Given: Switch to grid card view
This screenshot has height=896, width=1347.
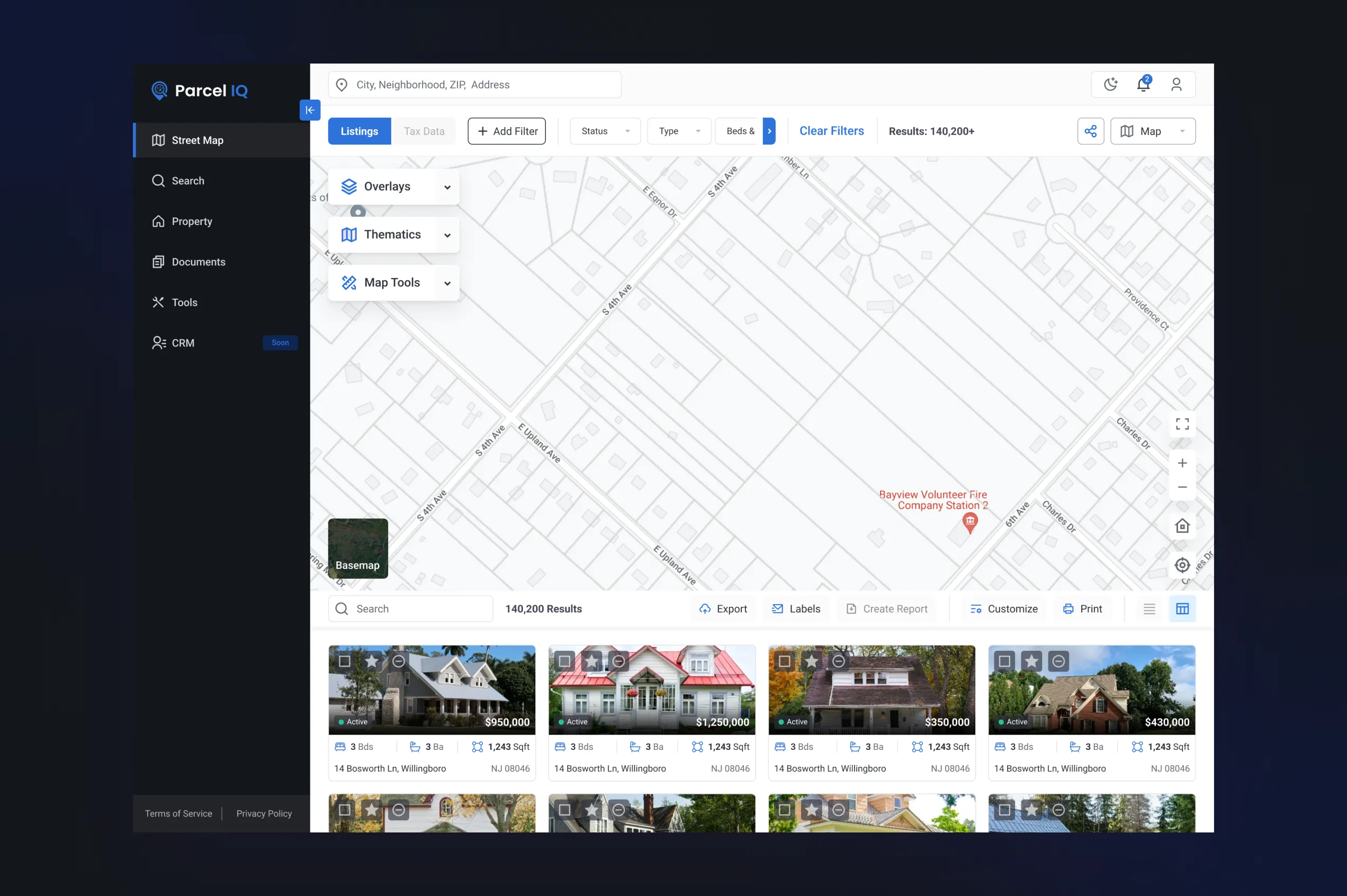Looking at the screenshot, I should tap(1182, 608).
